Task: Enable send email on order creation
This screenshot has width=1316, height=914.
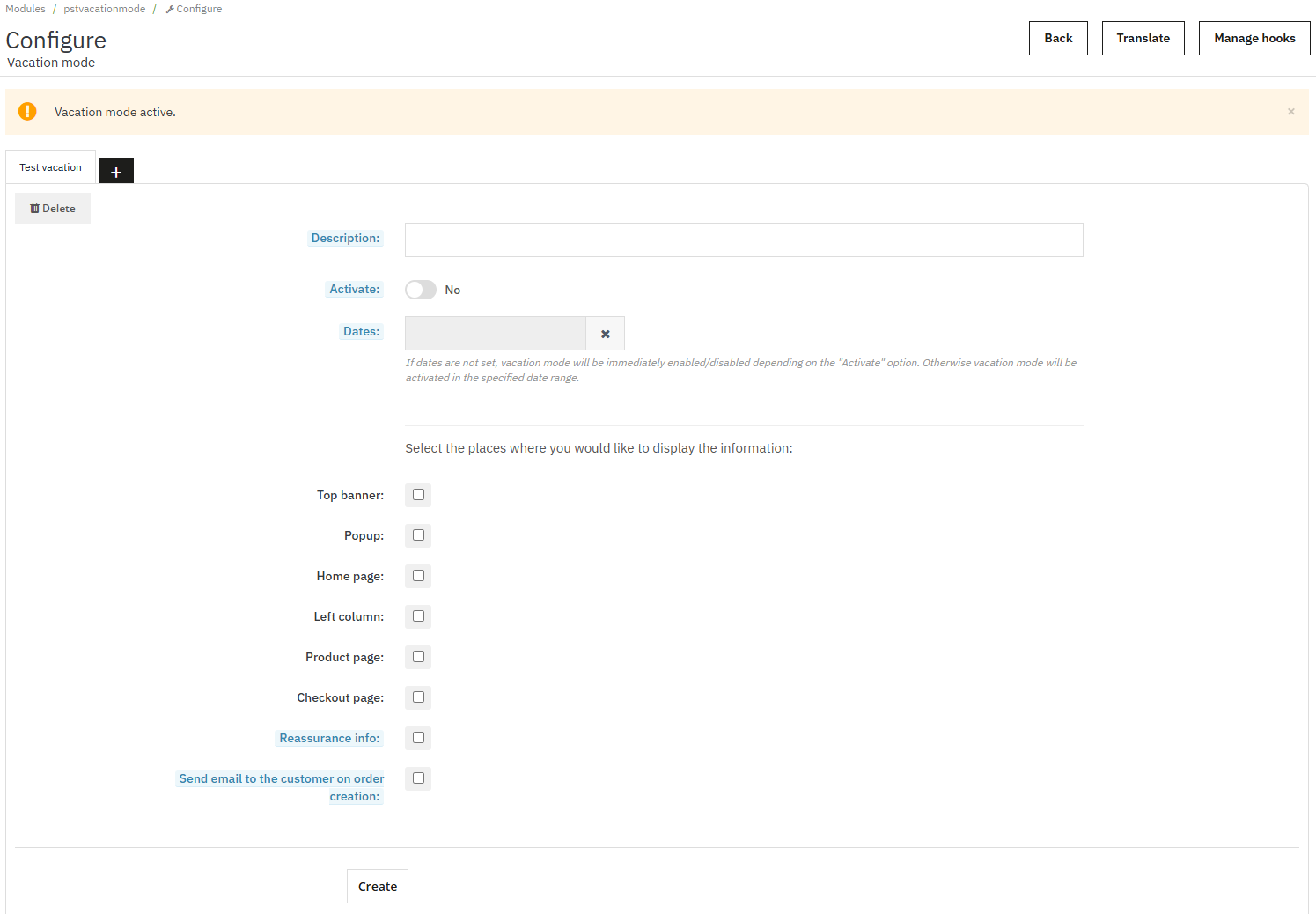Action: (418, 778)
